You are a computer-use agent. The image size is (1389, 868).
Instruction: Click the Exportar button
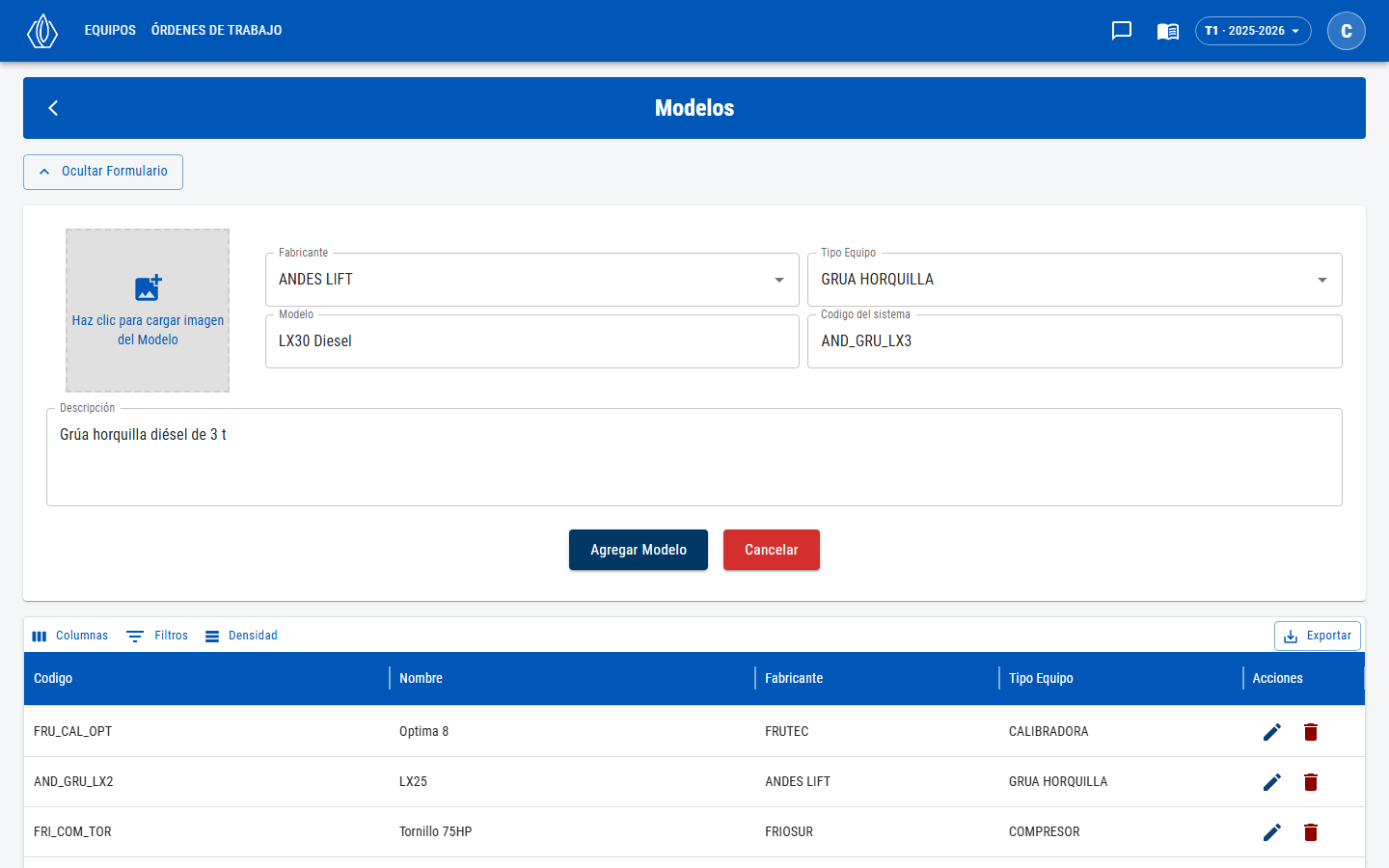pos(1318,637)
